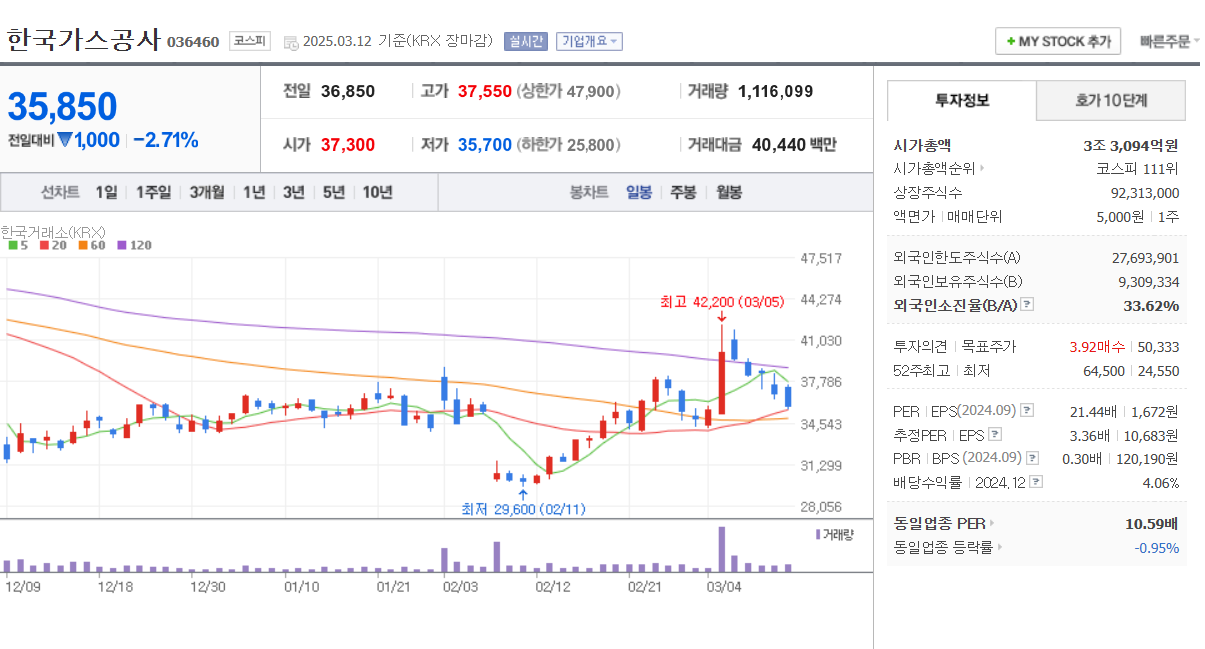Click the 한국거래소(KRX) chart label
Image resolution: width=1205 pixels, height=649 pixels.
(x=53, y=231)
